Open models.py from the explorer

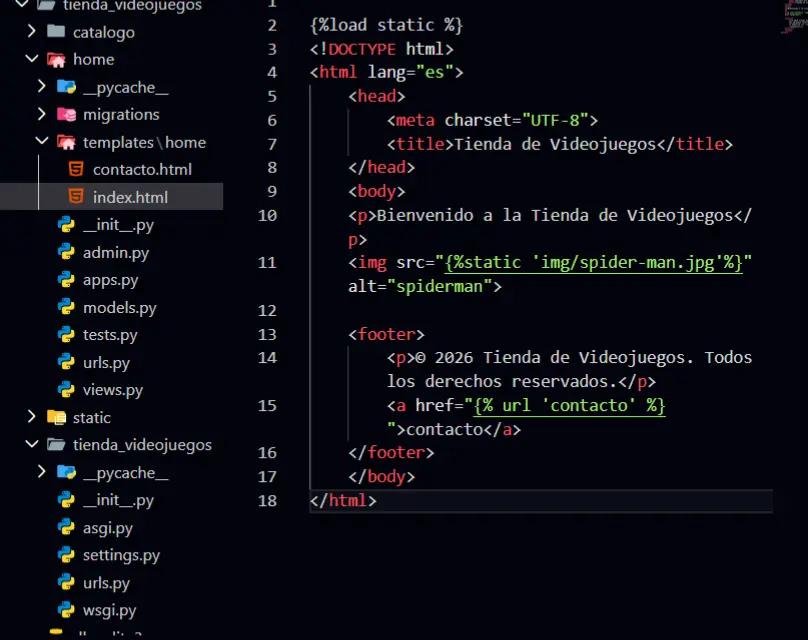120,308
